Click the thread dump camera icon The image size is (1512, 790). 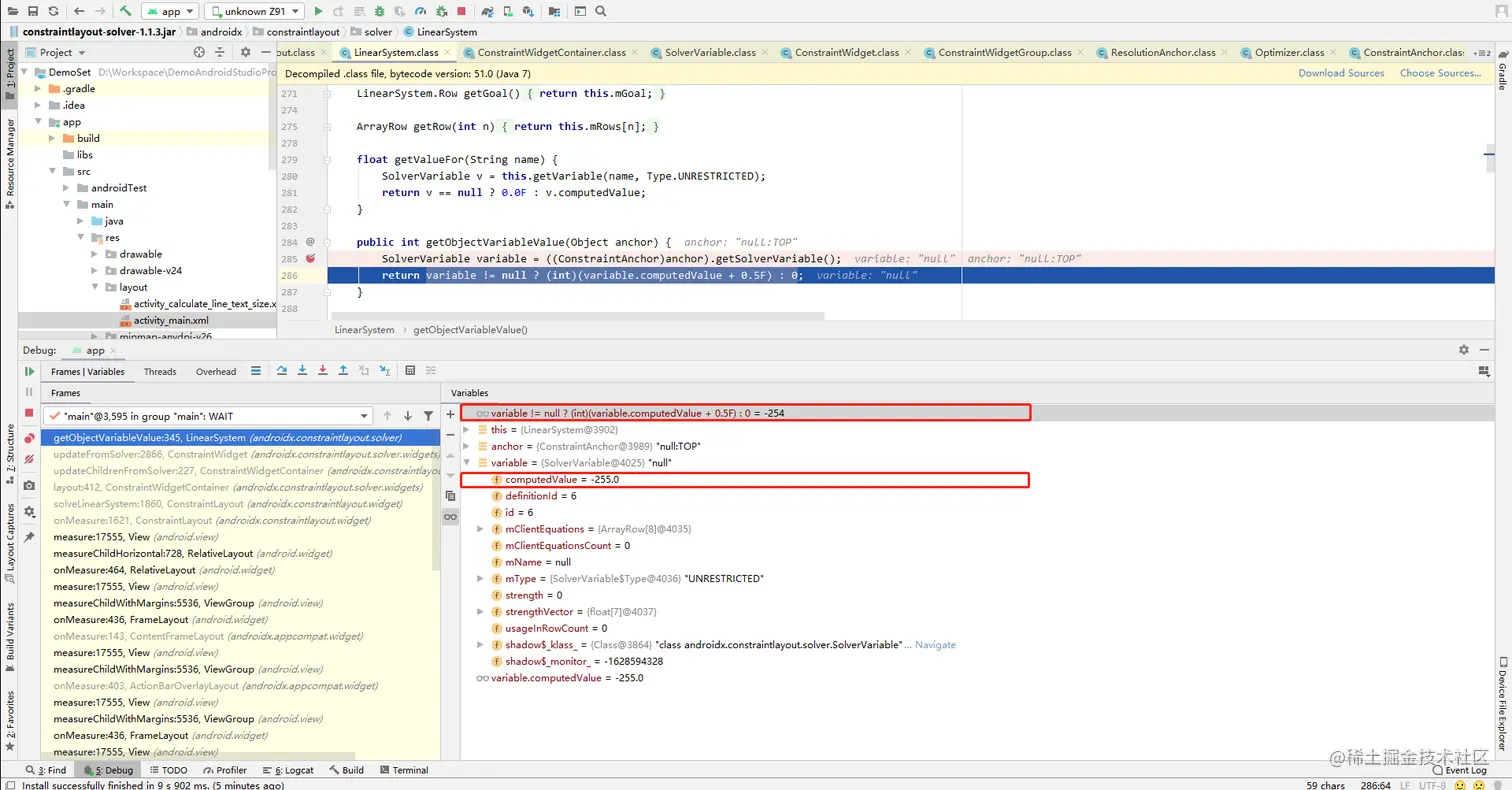click(29, 485)
